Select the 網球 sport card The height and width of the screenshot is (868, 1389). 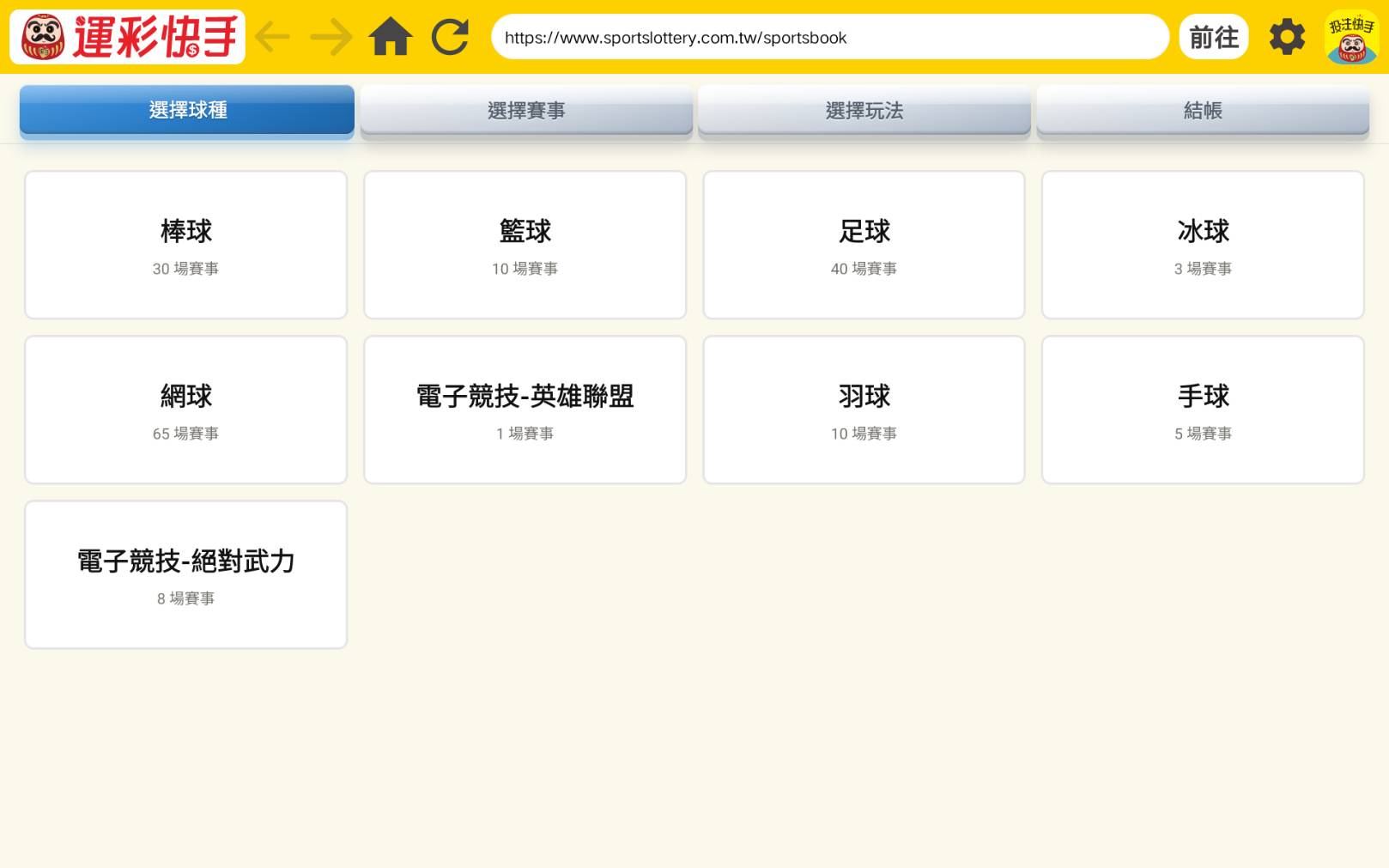click(186, 410)
